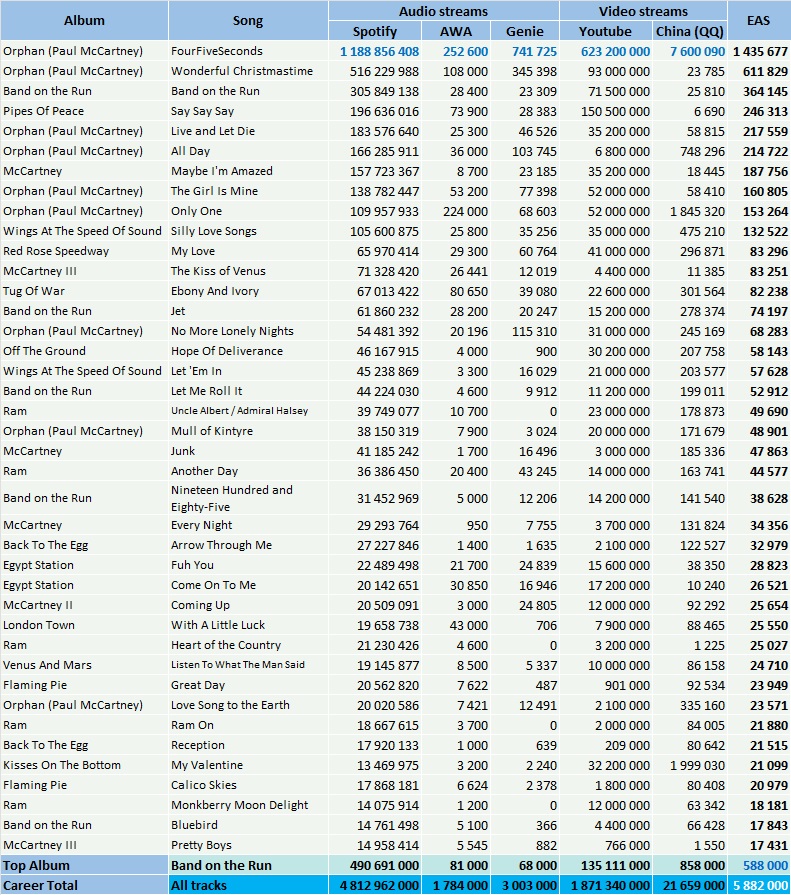This screenshot has width=791, height=895.
Task: Select the Jet song cell
Action: tap(248, 311)
